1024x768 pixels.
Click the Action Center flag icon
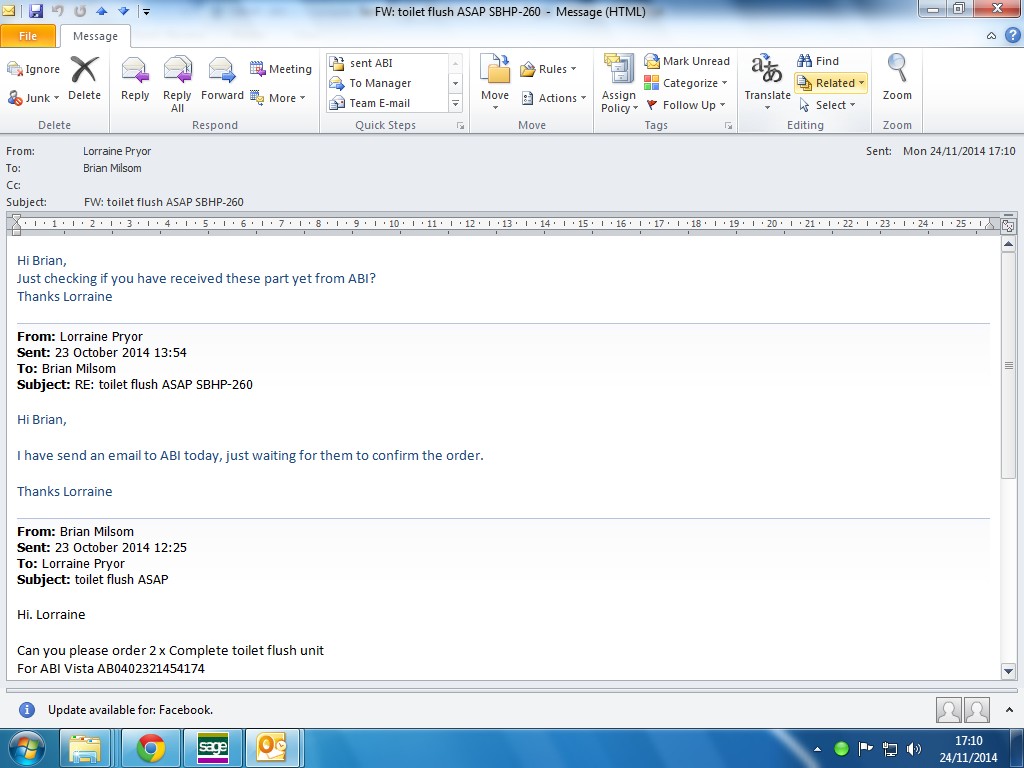865,748
